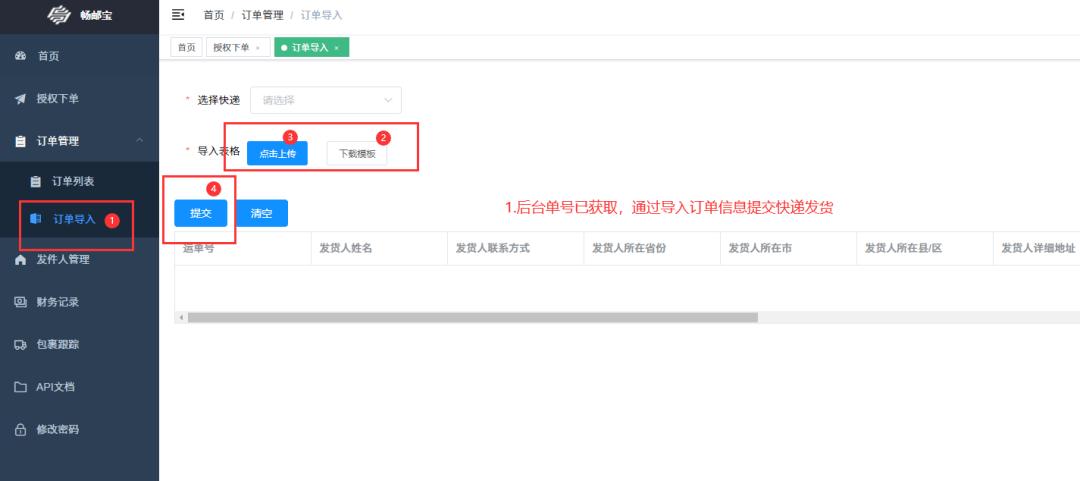Close the 授权下单 tab
The height and width of the screenshot is (481, 1080).
[x=258, y=48]
